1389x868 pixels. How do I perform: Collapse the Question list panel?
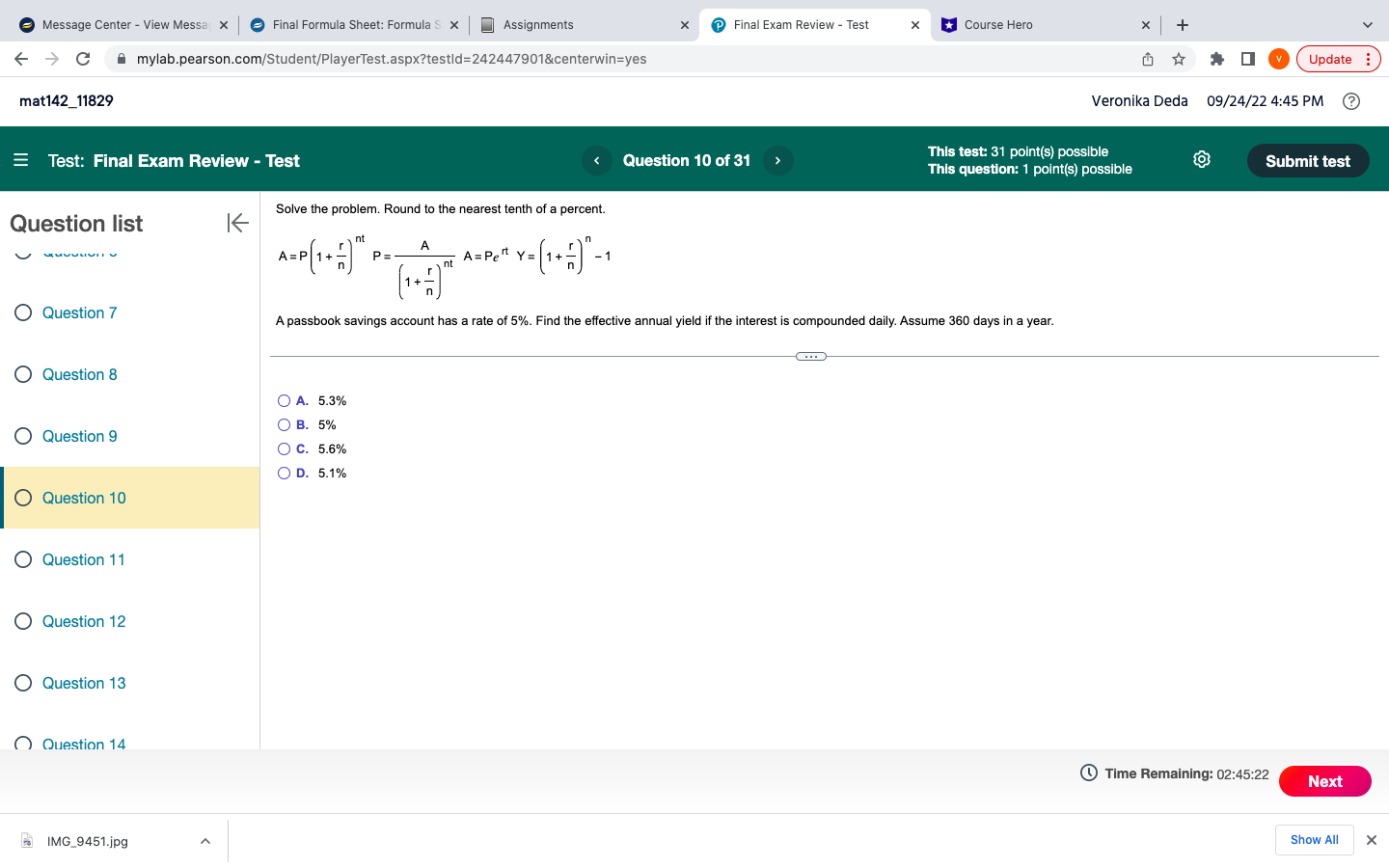(237, 223)
